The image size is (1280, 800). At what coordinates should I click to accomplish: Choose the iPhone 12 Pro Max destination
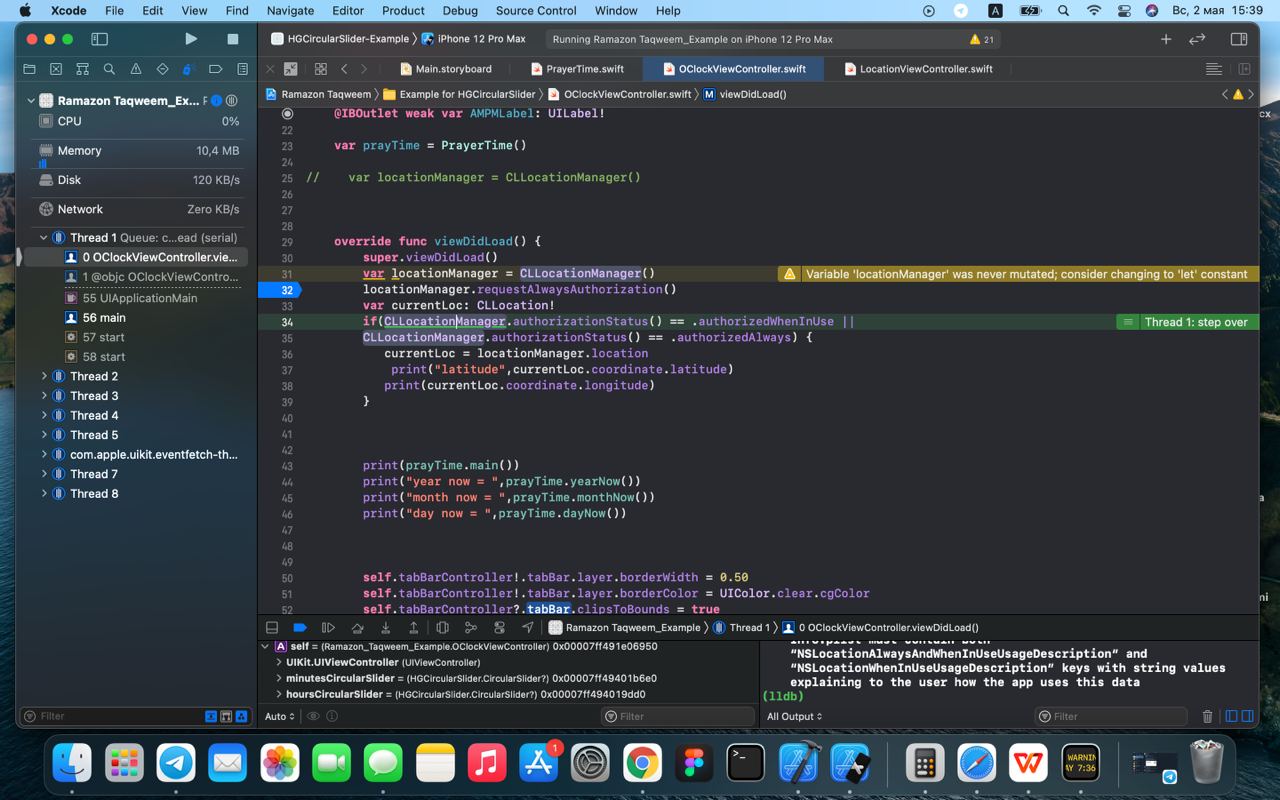click(473, 39)
